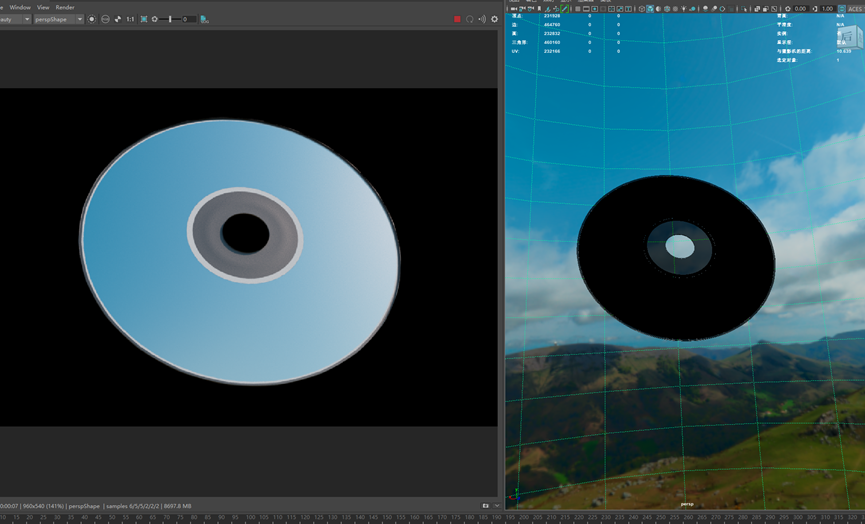
Task: Toggle the field chart icon
Action: pos(611,9)
